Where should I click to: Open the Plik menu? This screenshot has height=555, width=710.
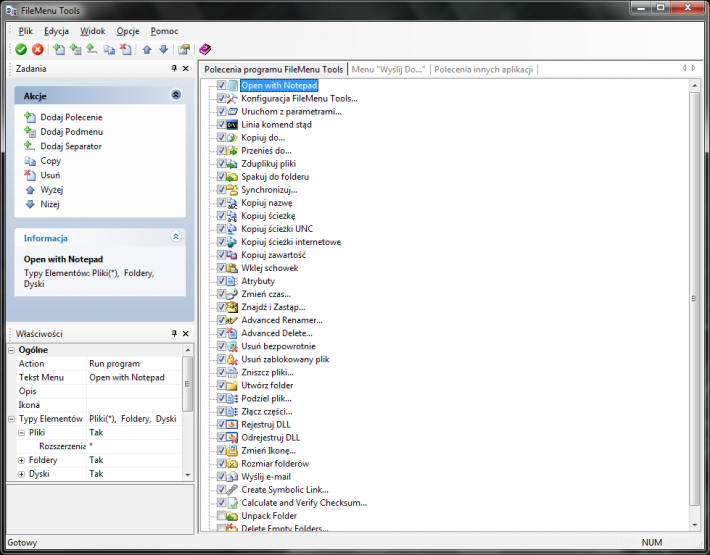coord(25,31)
